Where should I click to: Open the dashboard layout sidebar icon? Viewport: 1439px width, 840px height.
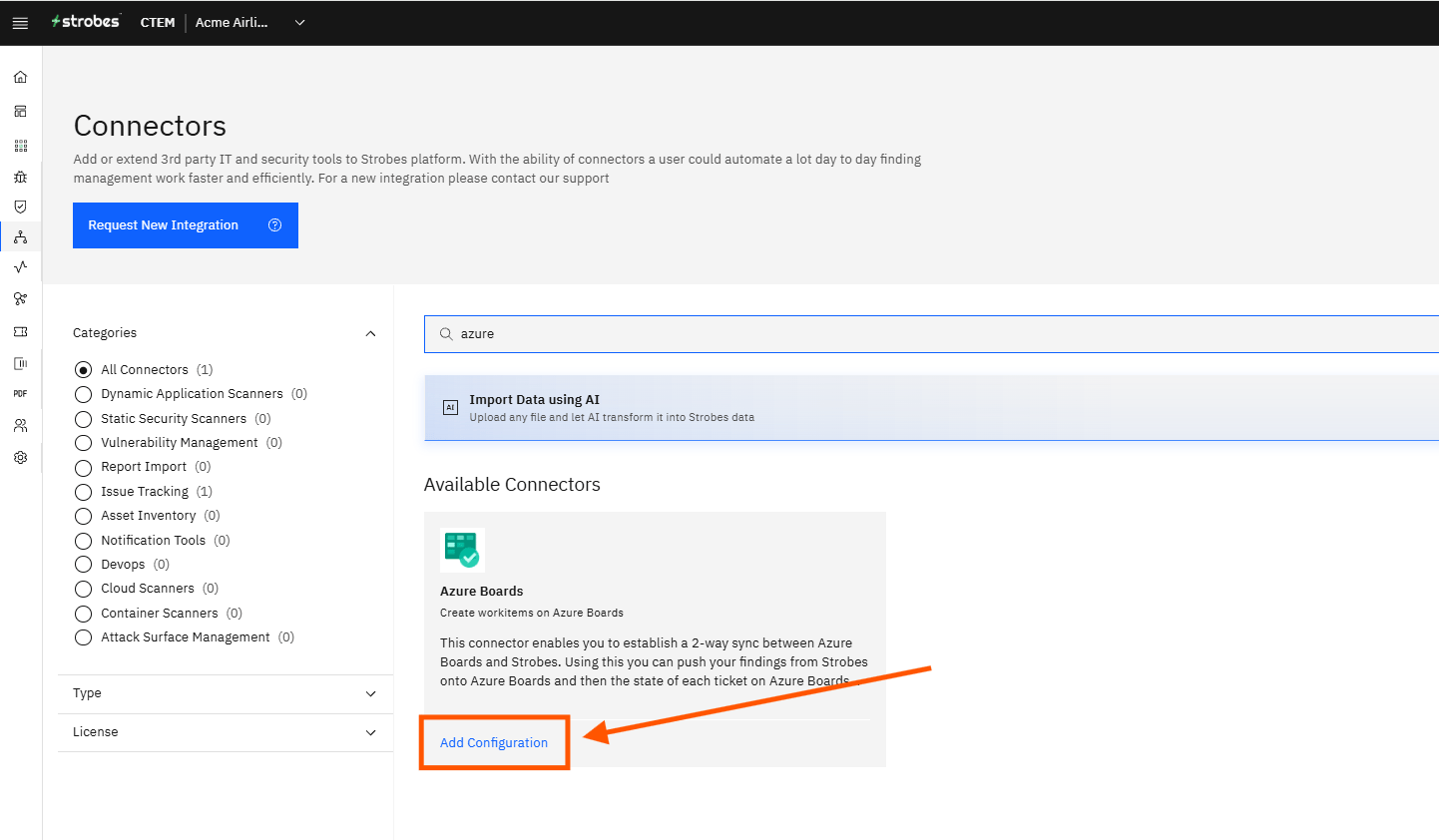pos(20,111)
